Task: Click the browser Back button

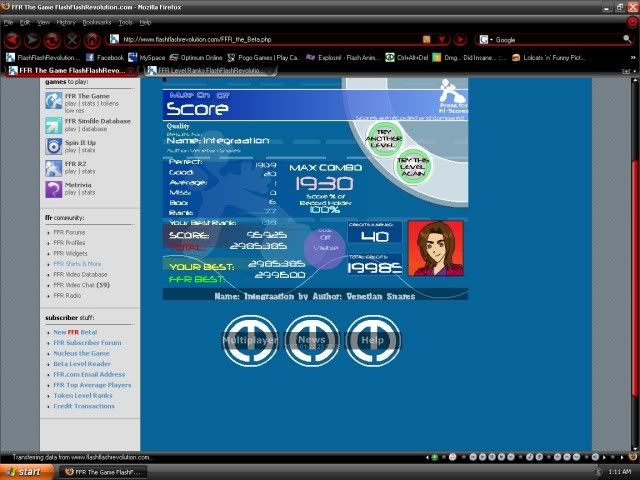Action: coord(12,40)
